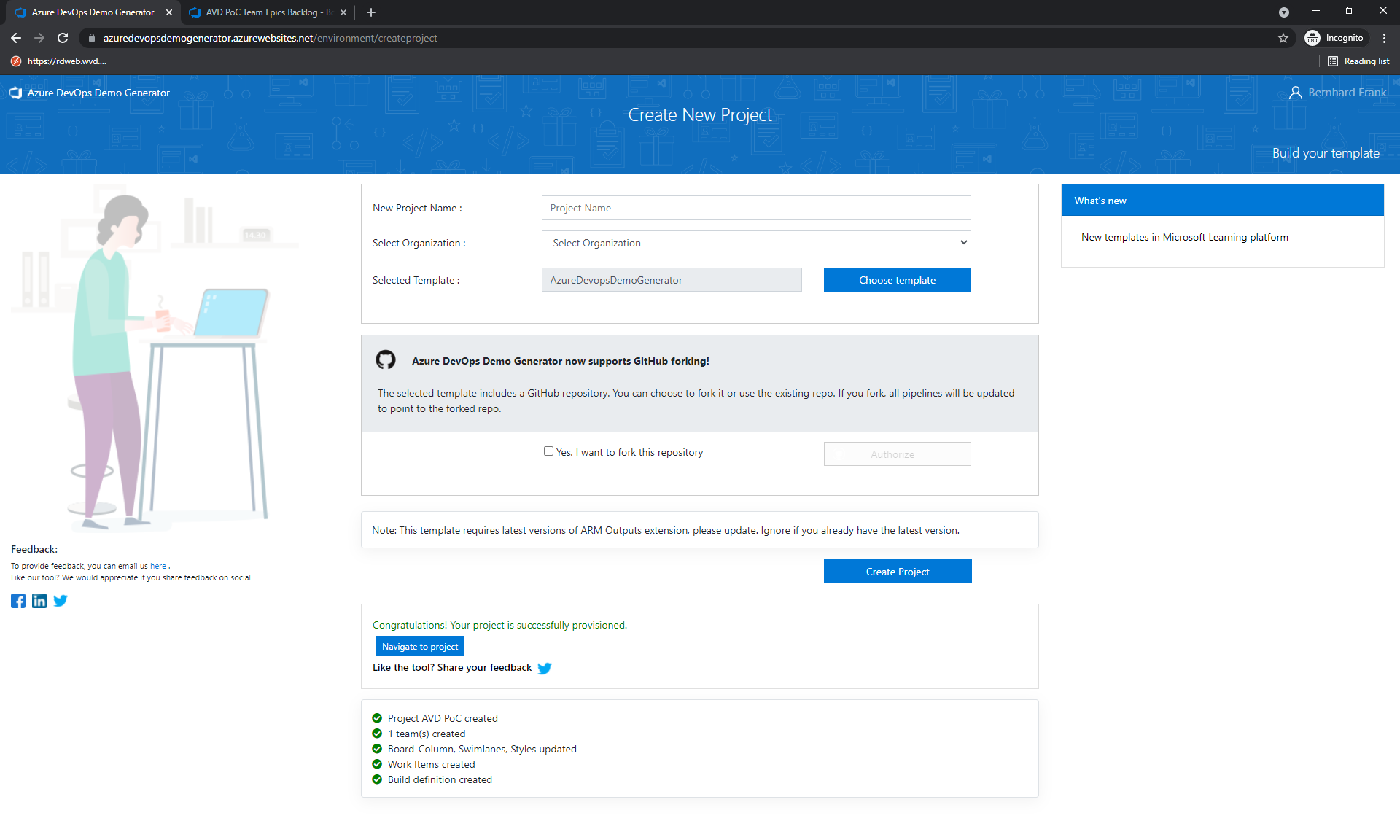Viewport: 1400px width, 840px height.
Task: Click the green check next to Project AVD PoC created
Action: pyautogui.click(x=377, y=718)
